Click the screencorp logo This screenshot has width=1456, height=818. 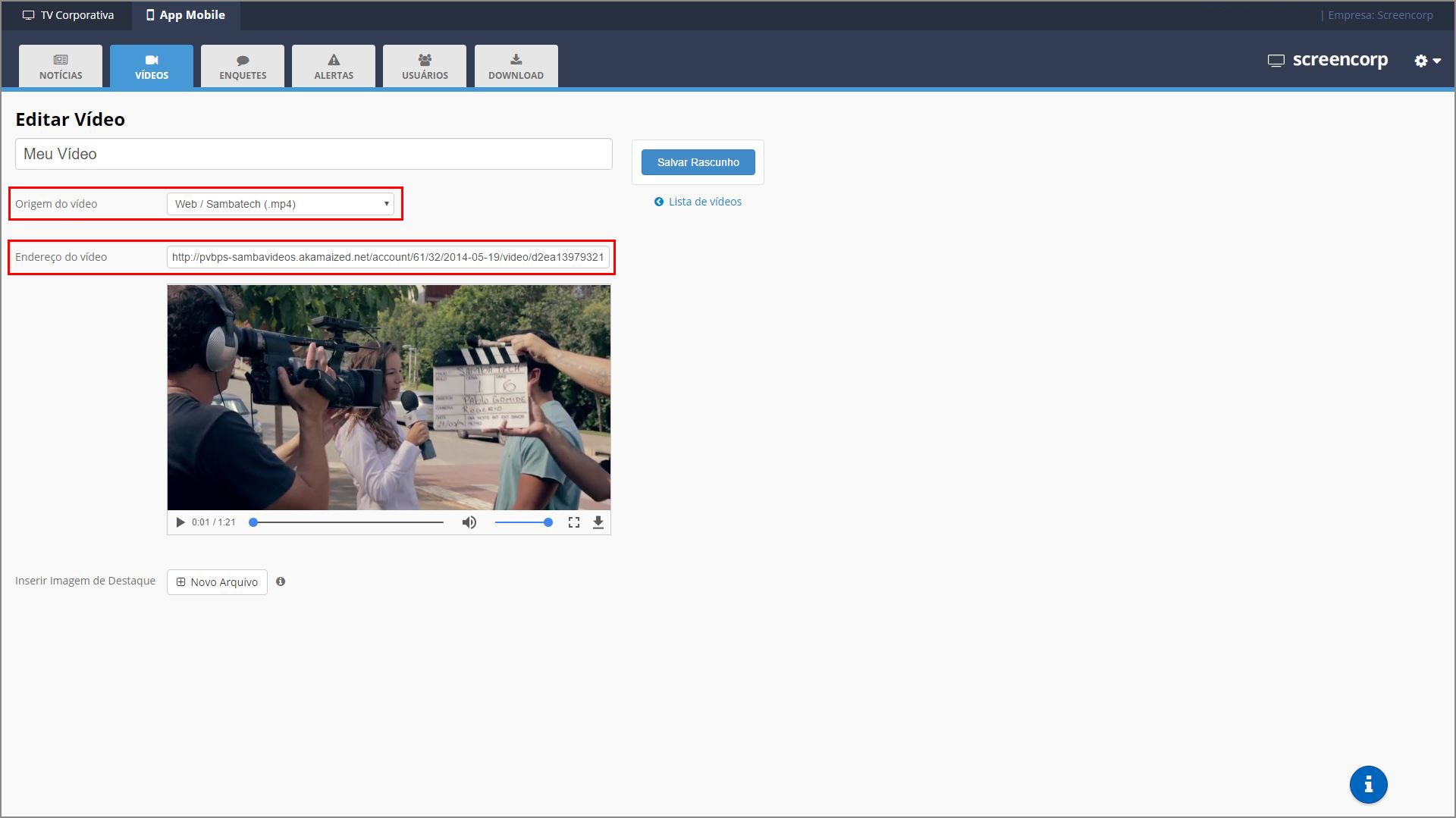coord(1328,60)
